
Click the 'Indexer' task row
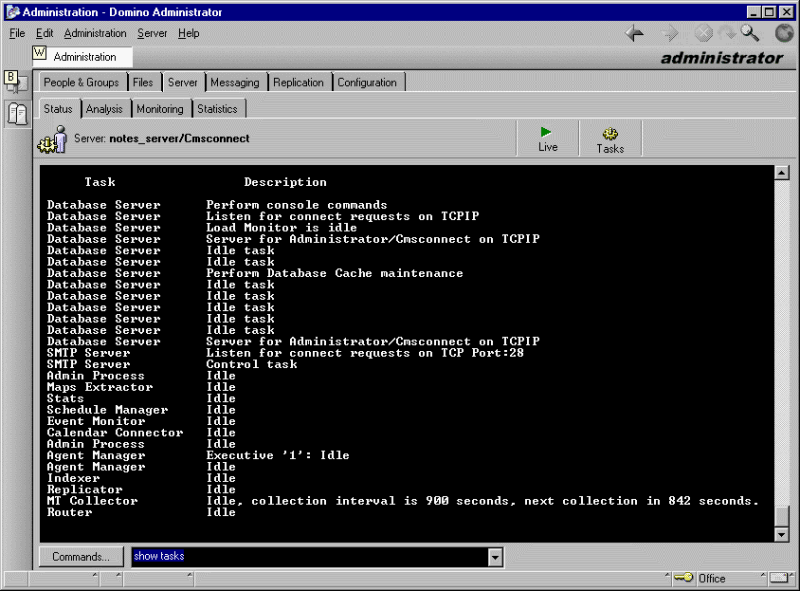point(141,478)
